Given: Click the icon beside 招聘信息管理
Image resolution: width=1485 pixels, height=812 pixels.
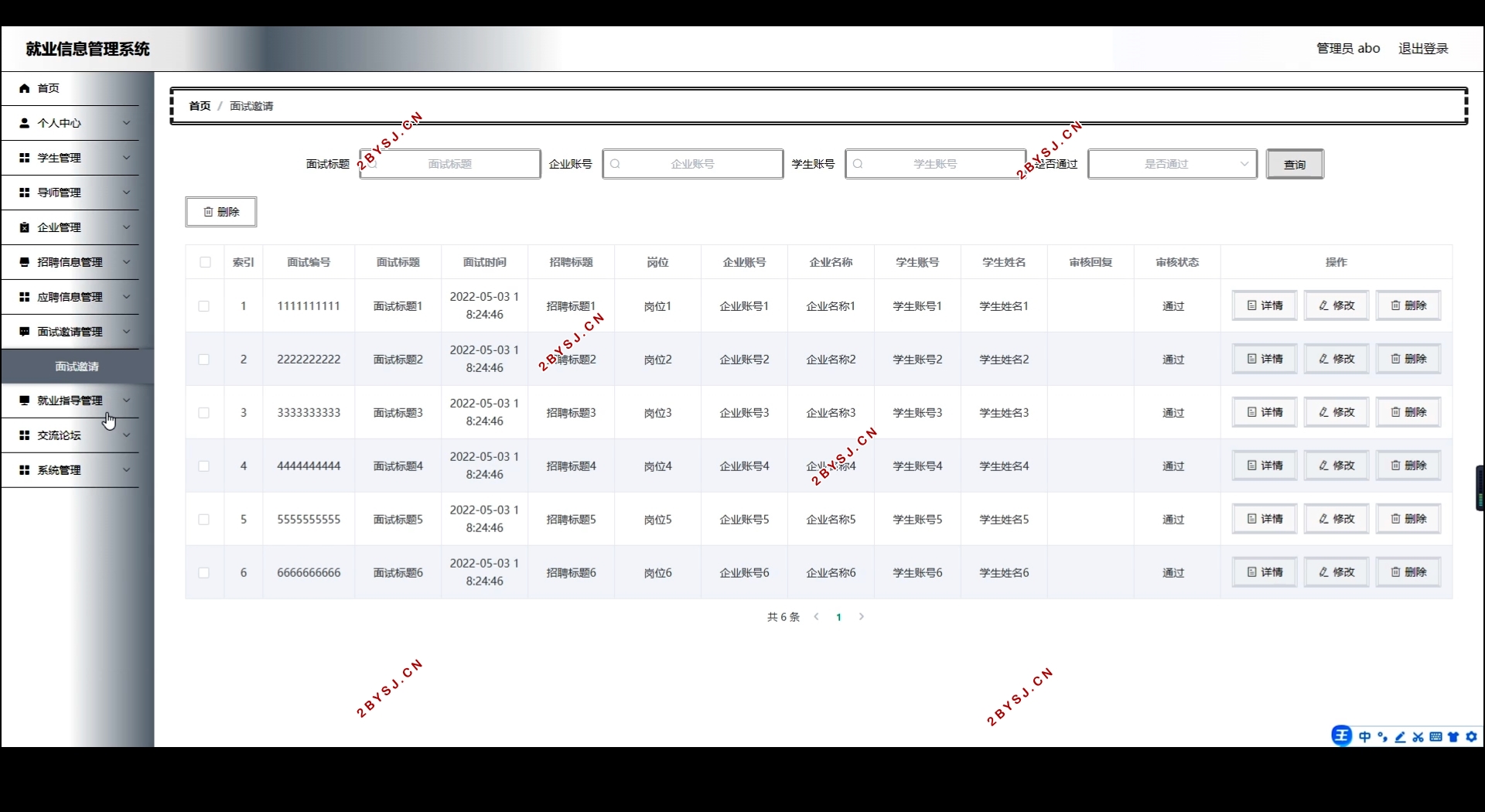Looking at the screenshot, I should (x=25, y=262).
